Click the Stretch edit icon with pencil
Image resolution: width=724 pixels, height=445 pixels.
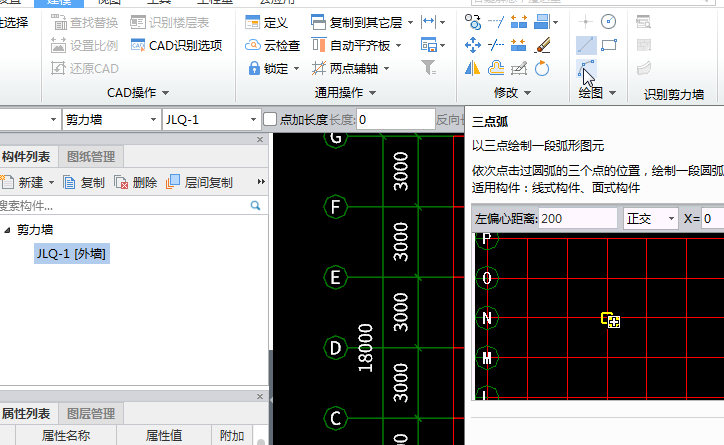pyautogui.click(x=519, y=69)
